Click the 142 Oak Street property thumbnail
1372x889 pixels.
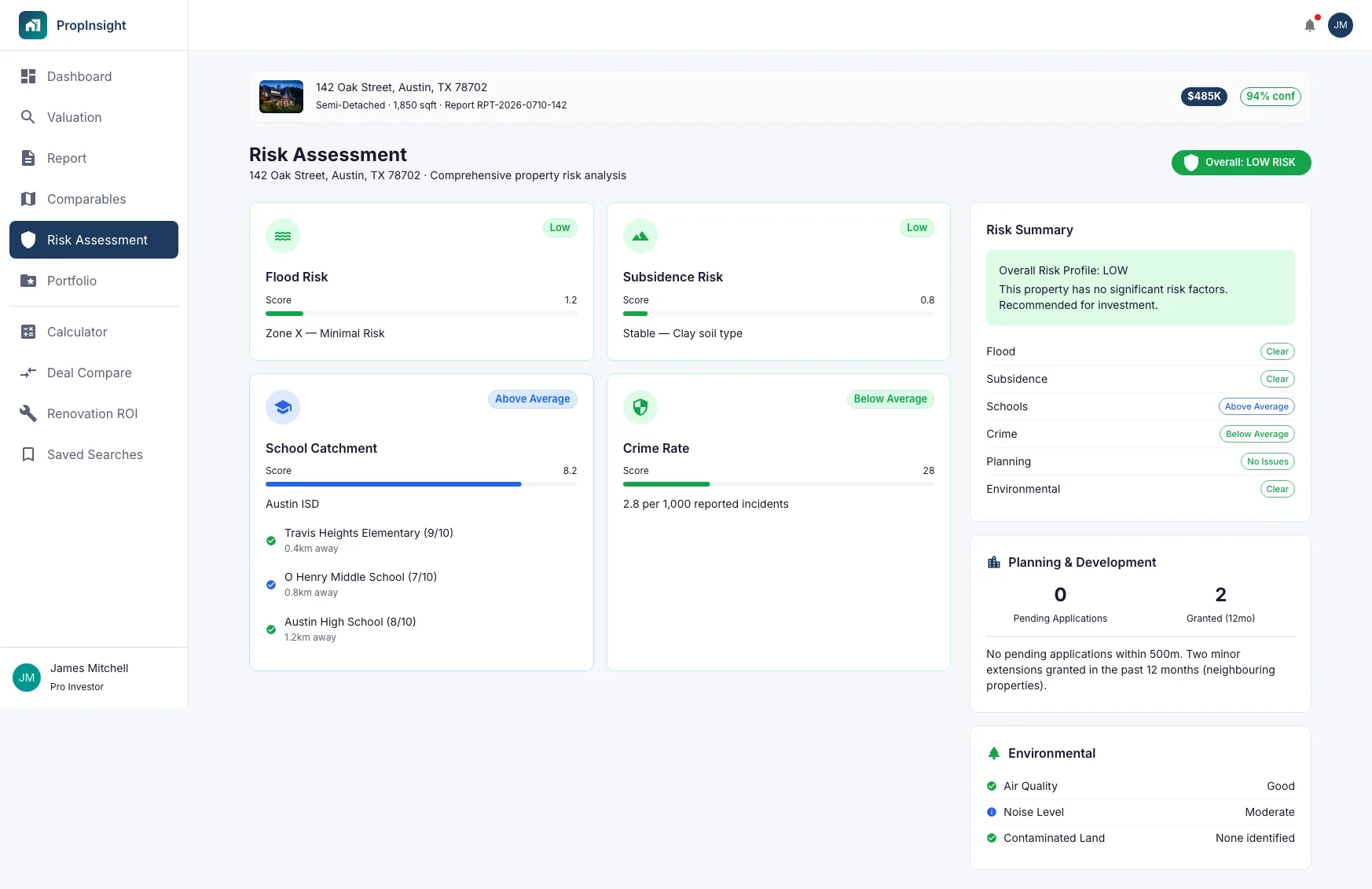pyautogui.click(x=281, y=97)
